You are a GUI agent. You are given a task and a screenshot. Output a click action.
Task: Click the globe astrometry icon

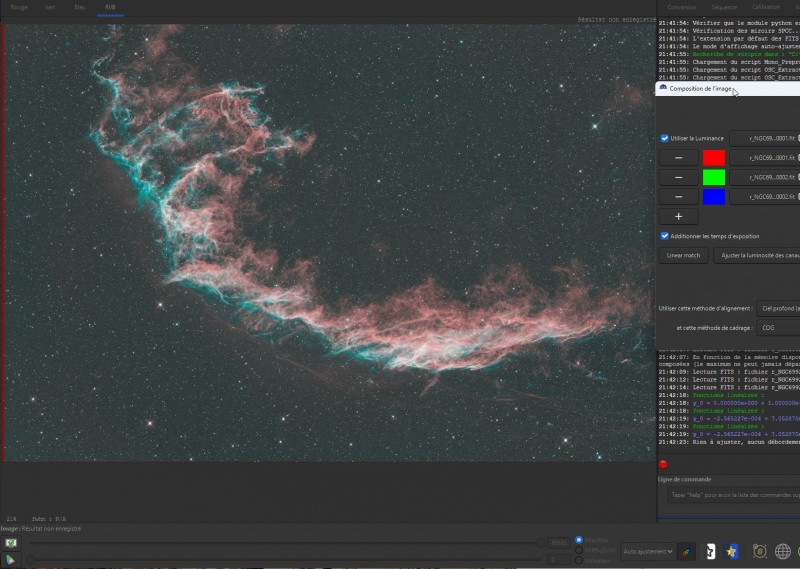click(783, 552)
